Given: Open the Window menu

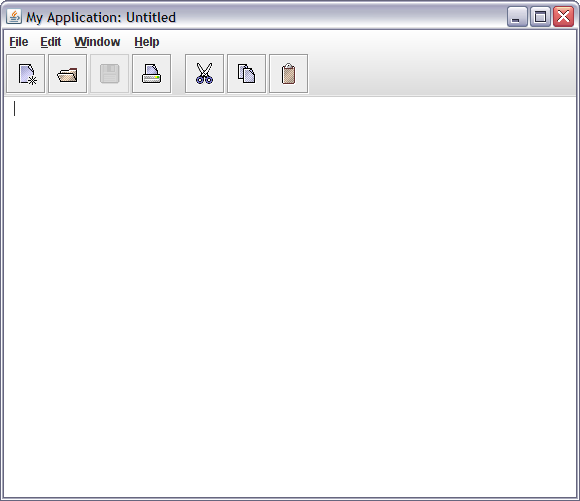Looking at the screenshot, I should click(x=97, y=42).
